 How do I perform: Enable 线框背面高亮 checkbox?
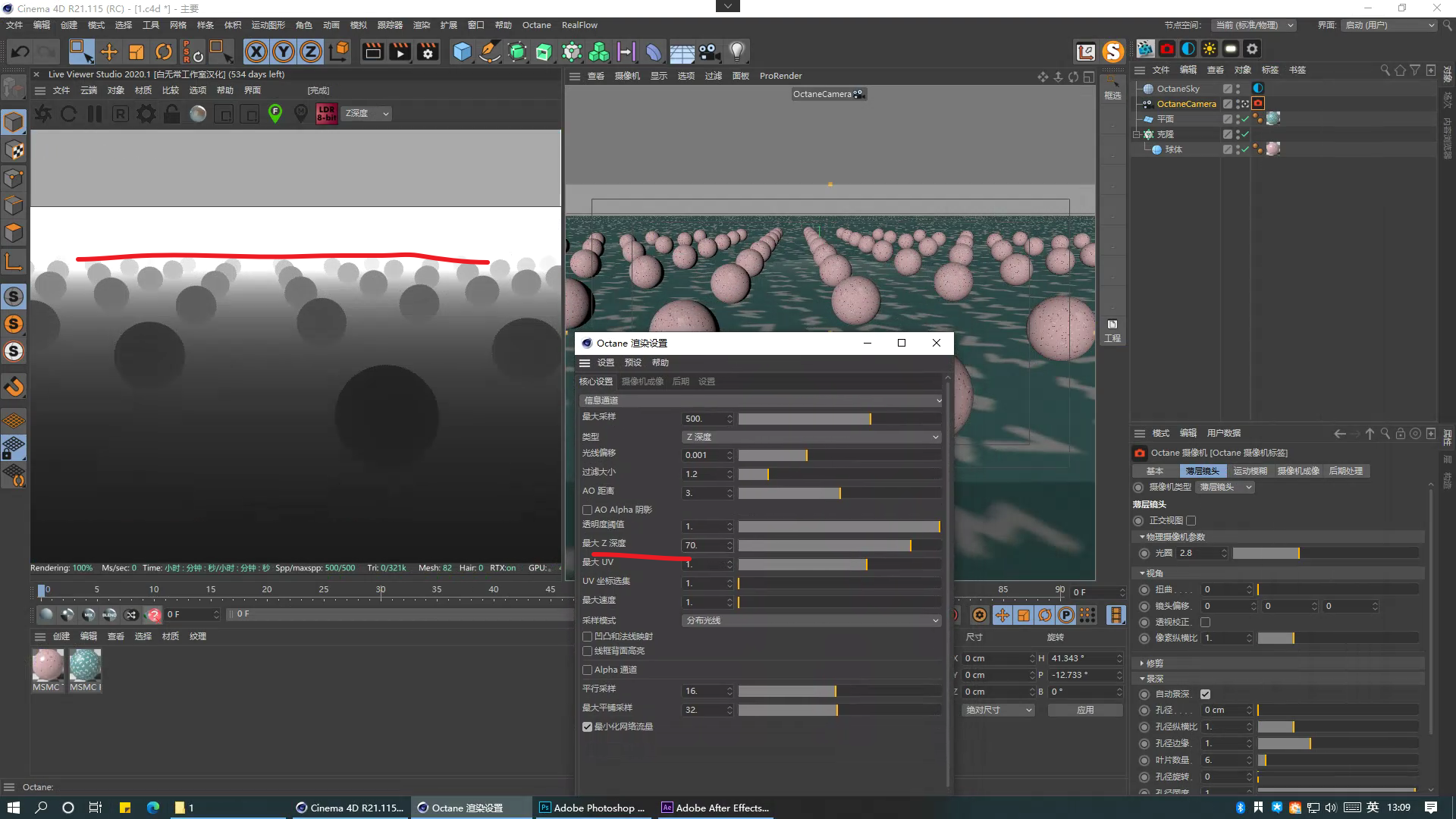pos(587,651)
